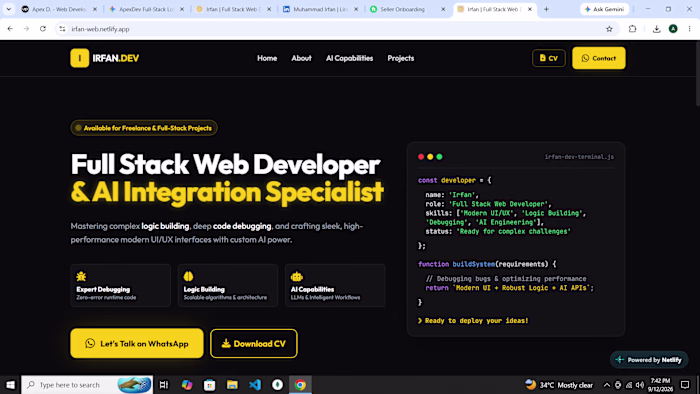
Task: Open the volume control icon
Action: tap(640, 385)
